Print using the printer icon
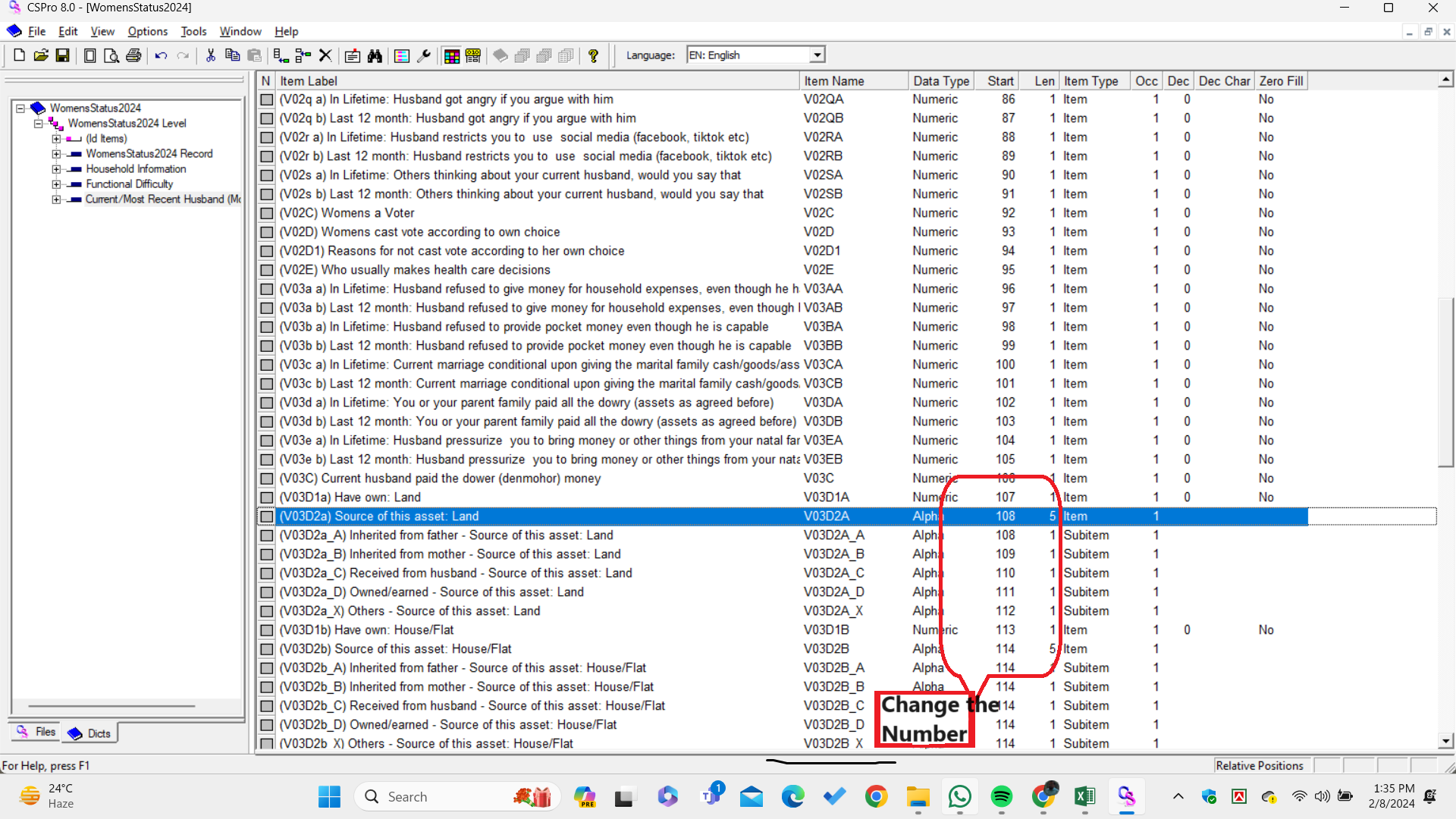This screenshot has width=1456, height=819. [133, 55]
